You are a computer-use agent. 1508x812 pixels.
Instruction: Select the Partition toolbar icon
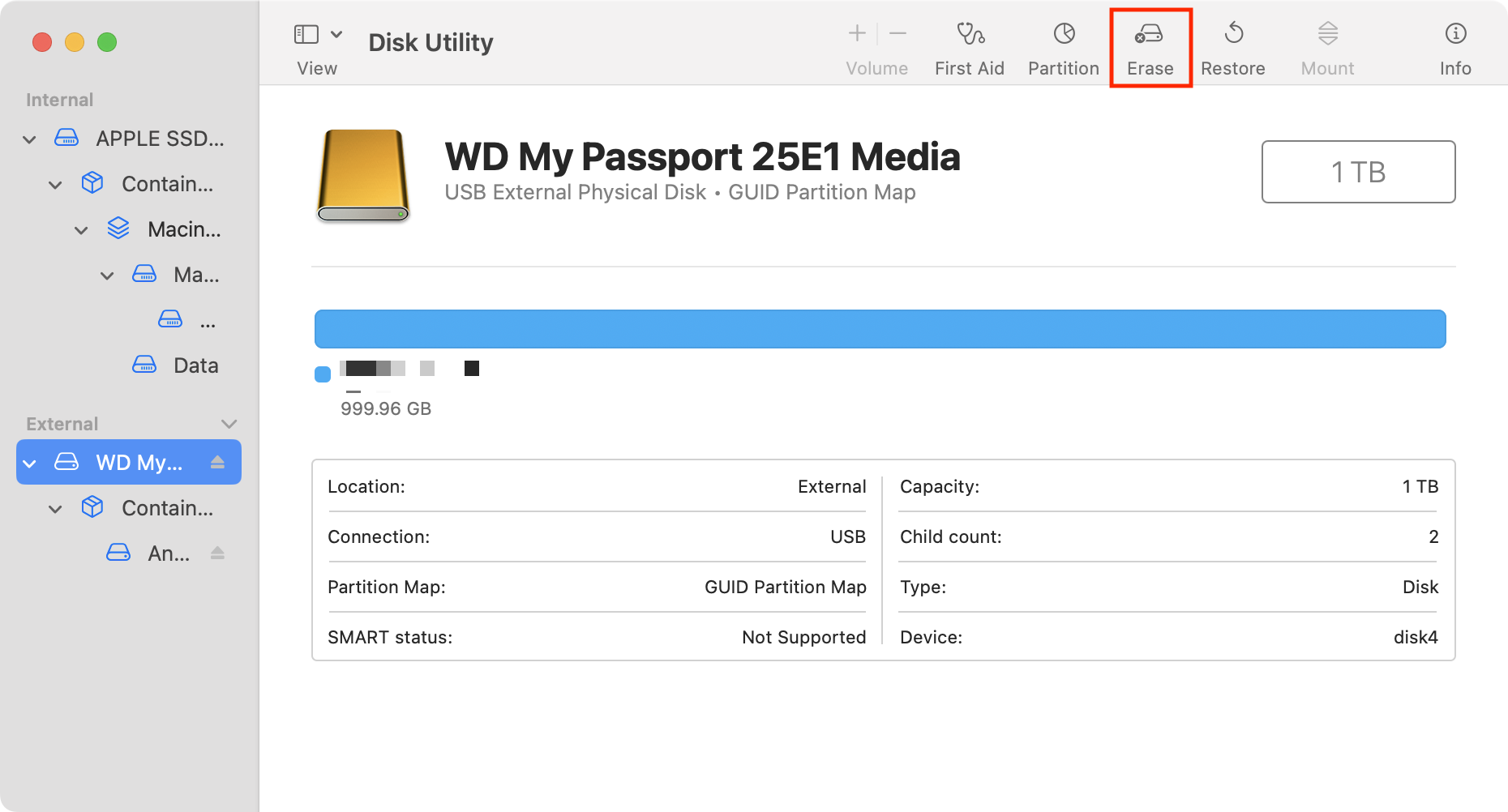pos(1063,45)
